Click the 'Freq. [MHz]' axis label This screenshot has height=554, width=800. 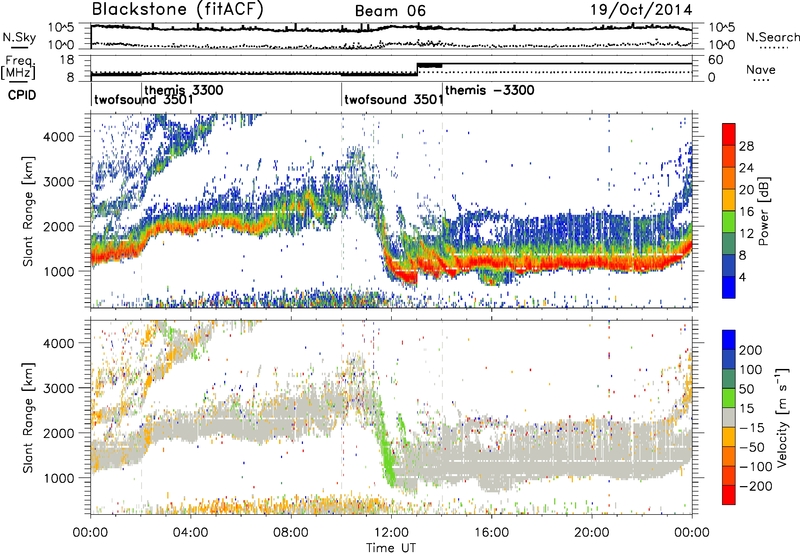(18, 68)
